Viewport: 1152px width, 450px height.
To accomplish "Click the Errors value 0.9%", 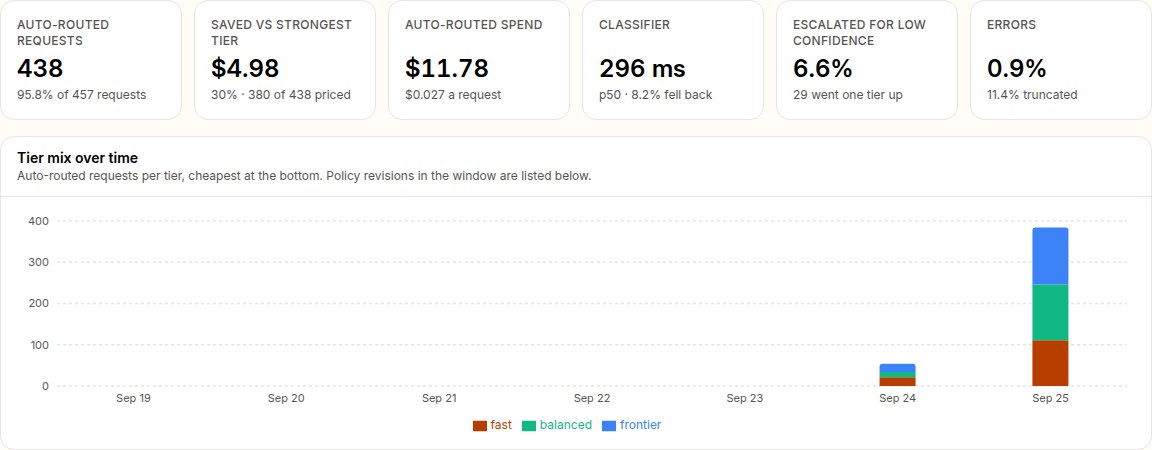I will tap(1017, 68).
